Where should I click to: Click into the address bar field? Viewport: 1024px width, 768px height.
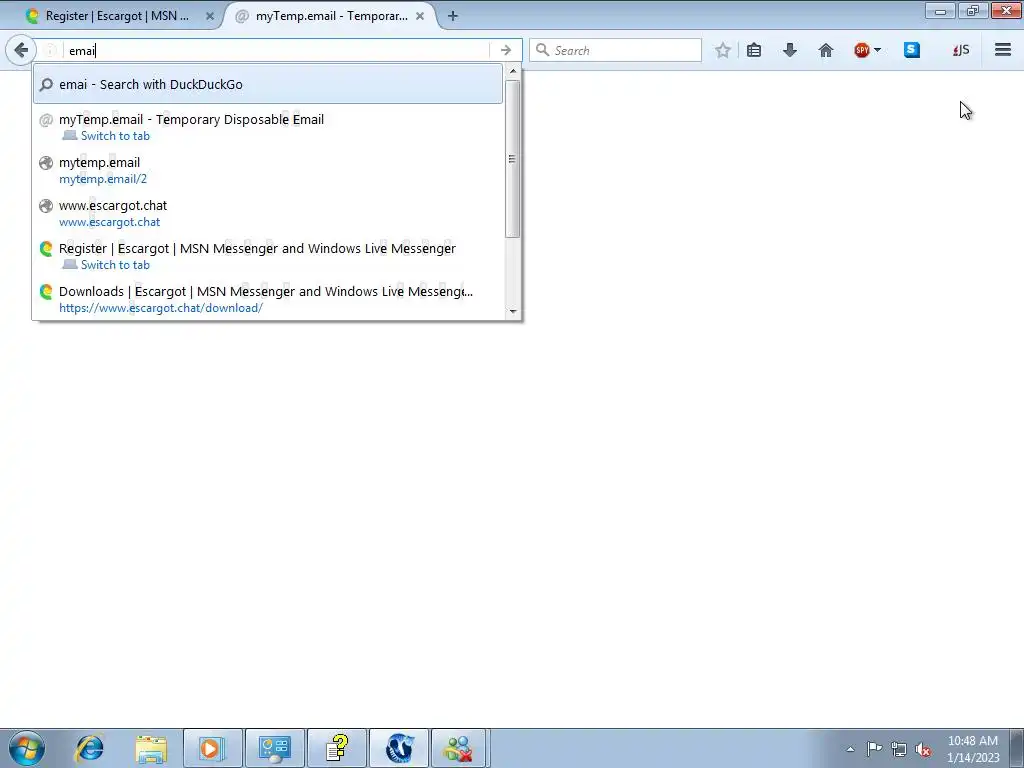pyautogui.click(x=278, y=50)
